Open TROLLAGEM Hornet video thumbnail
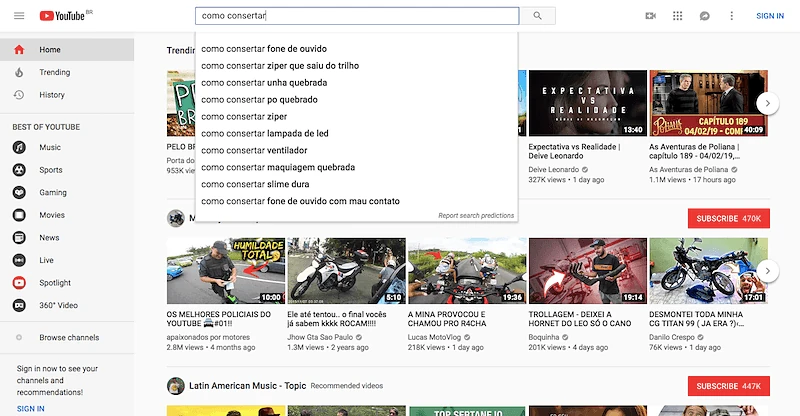800x416 pixels. pos(588,271)
